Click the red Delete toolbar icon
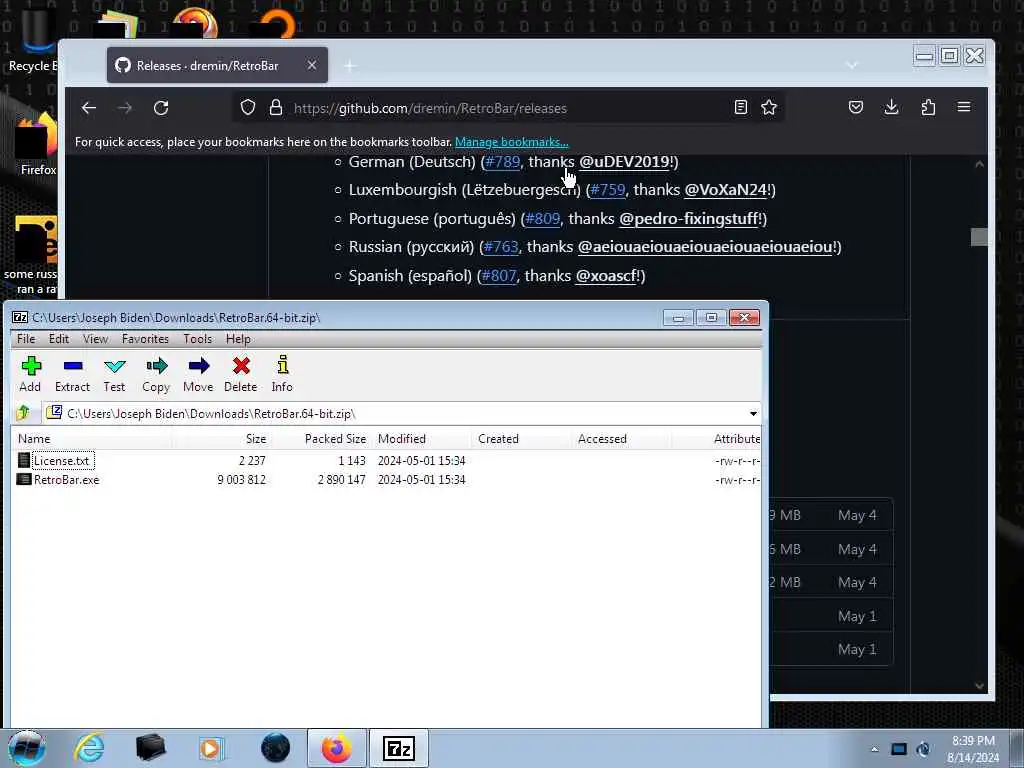Image resolution: width=1024 pixels, height=768 pixels. (241, 374)
